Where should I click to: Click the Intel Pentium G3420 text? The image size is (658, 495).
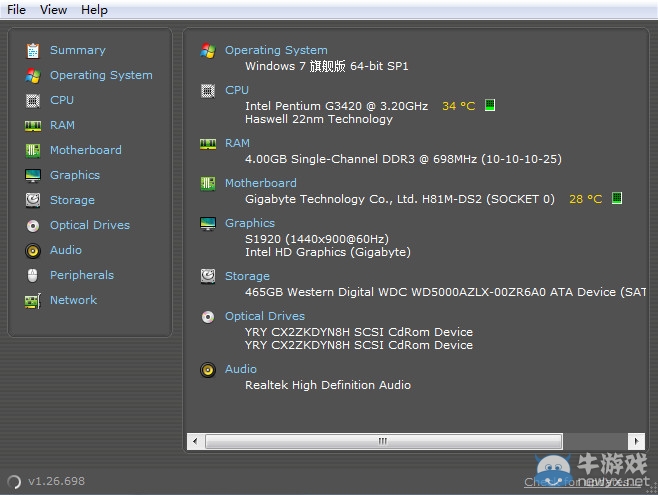click(337, 106)
